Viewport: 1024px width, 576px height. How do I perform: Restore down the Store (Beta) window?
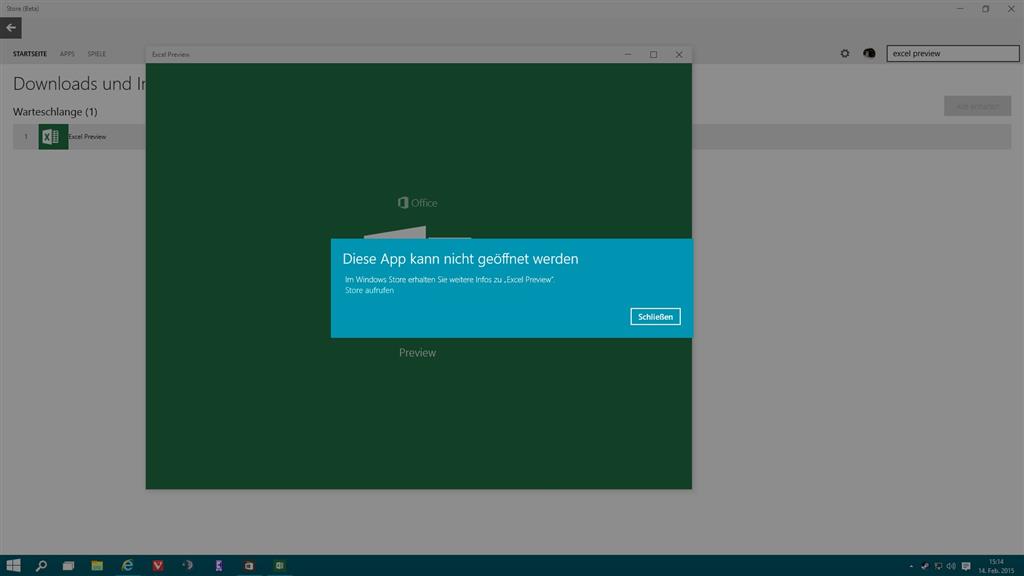[985, 8]
